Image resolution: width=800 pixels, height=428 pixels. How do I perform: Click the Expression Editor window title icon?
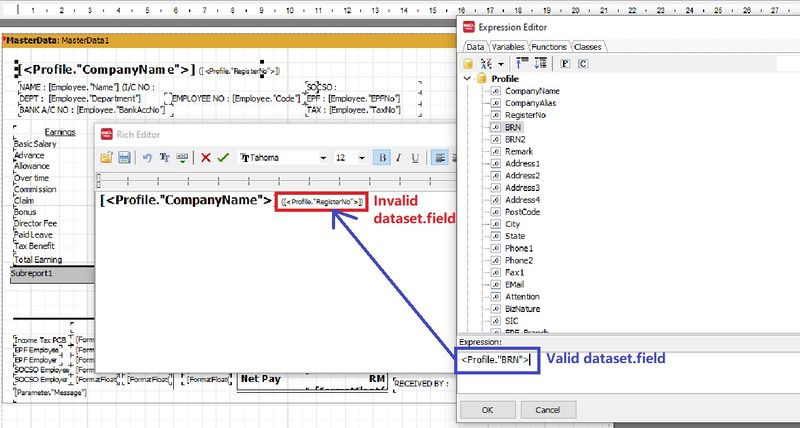pos(469,27)
